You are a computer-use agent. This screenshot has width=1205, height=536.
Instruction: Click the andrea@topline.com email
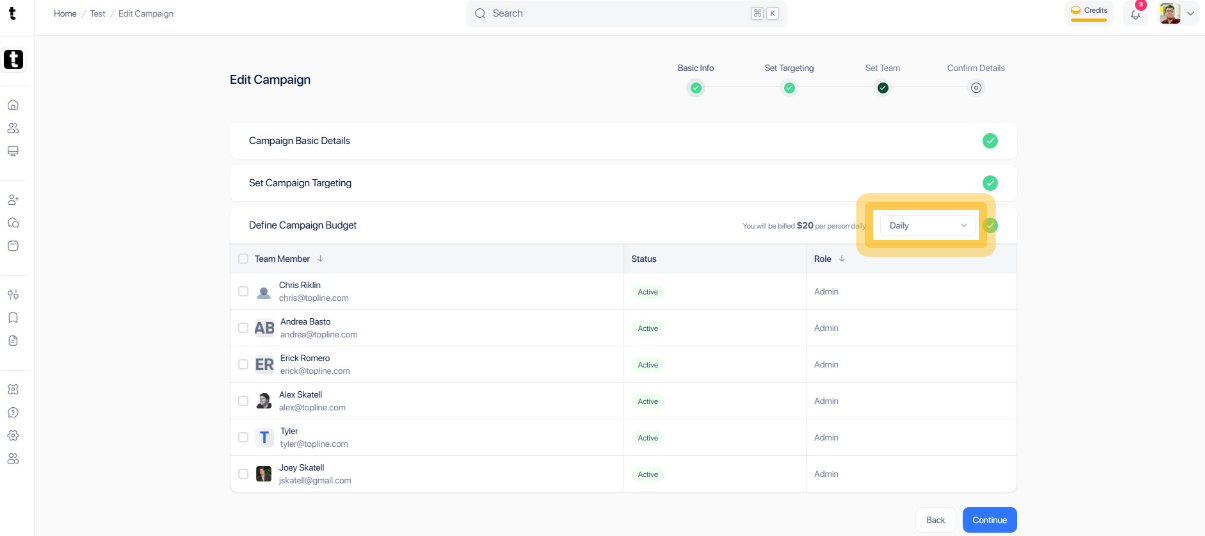(319, 335)
